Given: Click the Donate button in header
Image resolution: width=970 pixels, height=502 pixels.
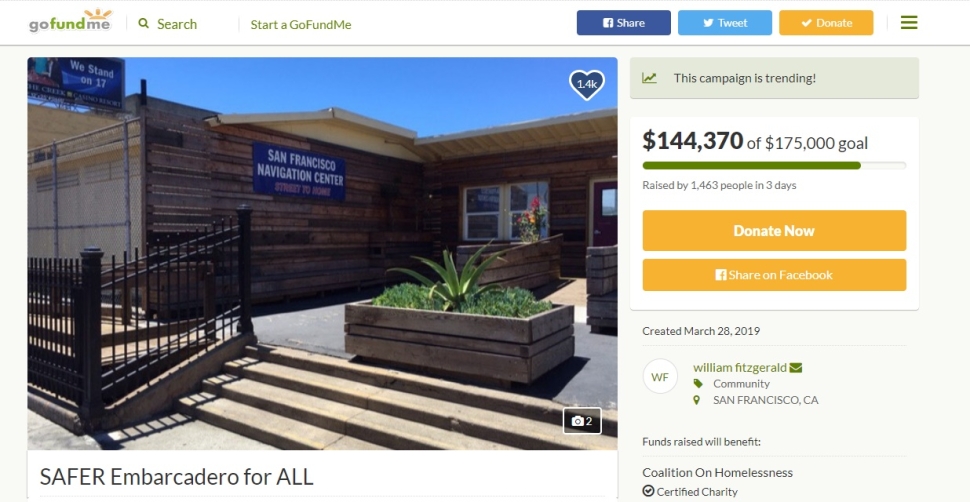Looking at the screenshot, I should pyautogui.click(x=826, y=23).
